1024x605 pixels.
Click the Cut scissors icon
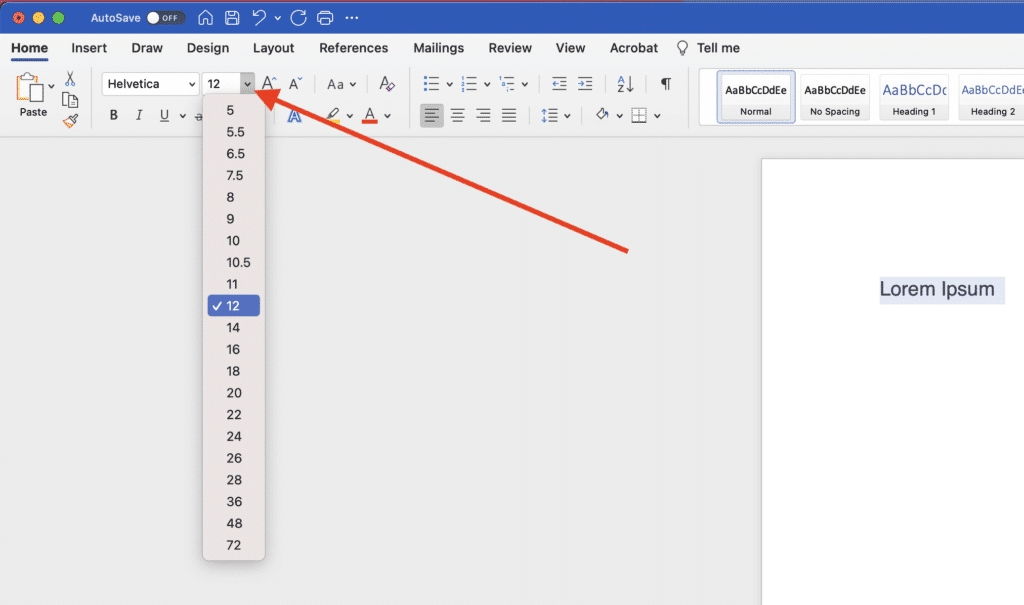(70, 78)
